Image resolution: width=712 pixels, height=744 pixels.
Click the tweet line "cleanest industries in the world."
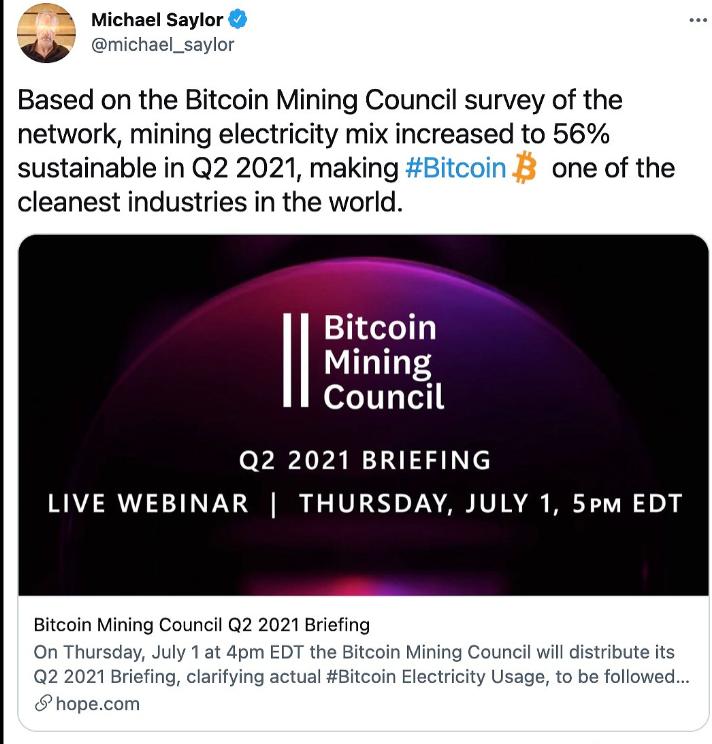point(209,201)
